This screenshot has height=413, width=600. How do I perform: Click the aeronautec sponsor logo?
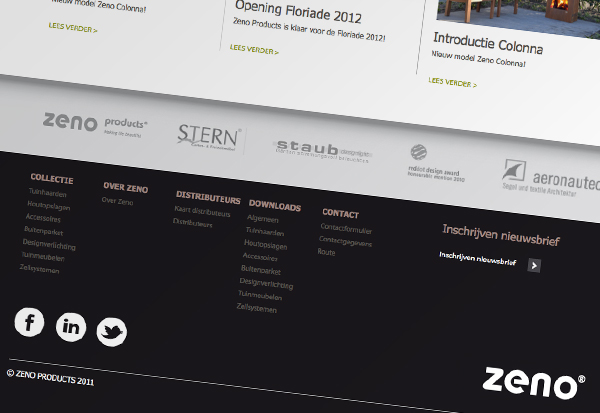coord(551,179)
